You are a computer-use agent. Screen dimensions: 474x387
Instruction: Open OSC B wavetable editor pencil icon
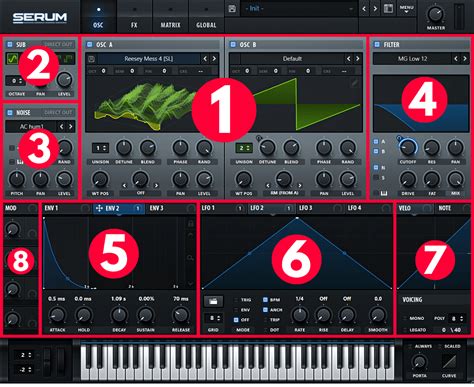pos(354,82)
